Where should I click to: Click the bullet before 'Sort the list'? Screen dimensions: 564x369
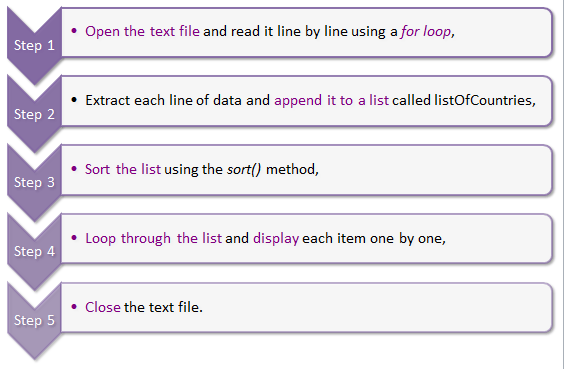(74, 169)
